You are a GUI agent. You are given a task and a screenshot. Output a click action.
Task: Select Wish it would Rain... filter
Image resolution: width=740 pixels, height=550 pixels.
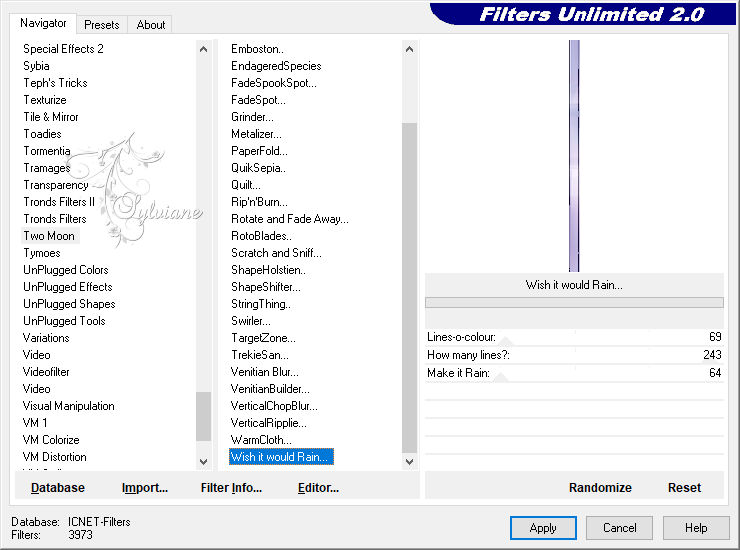pos(281,457)
